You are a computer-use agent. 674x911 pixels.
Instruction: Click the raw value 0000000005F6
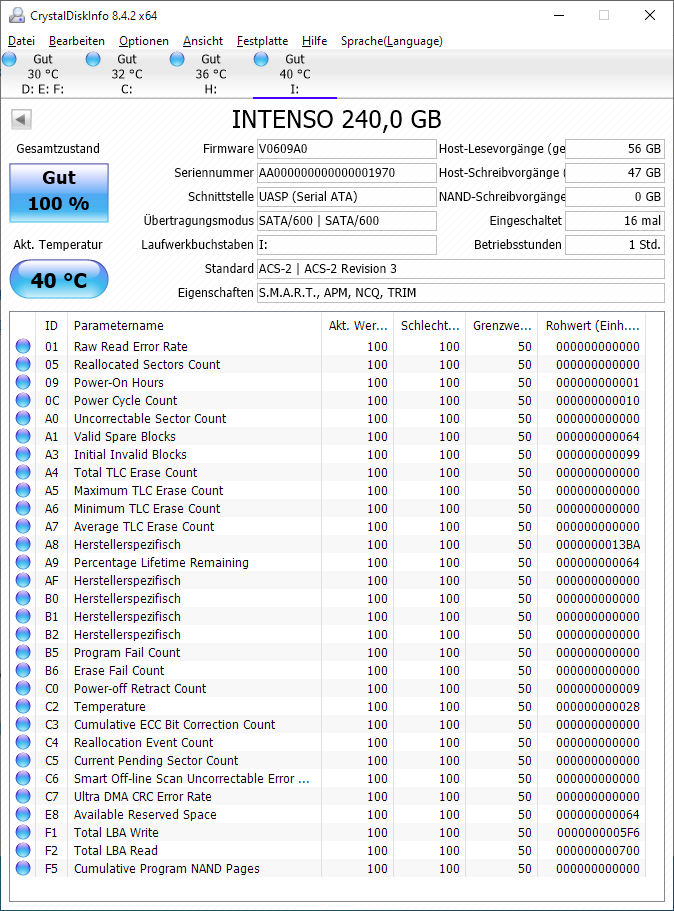click(598, 833)
